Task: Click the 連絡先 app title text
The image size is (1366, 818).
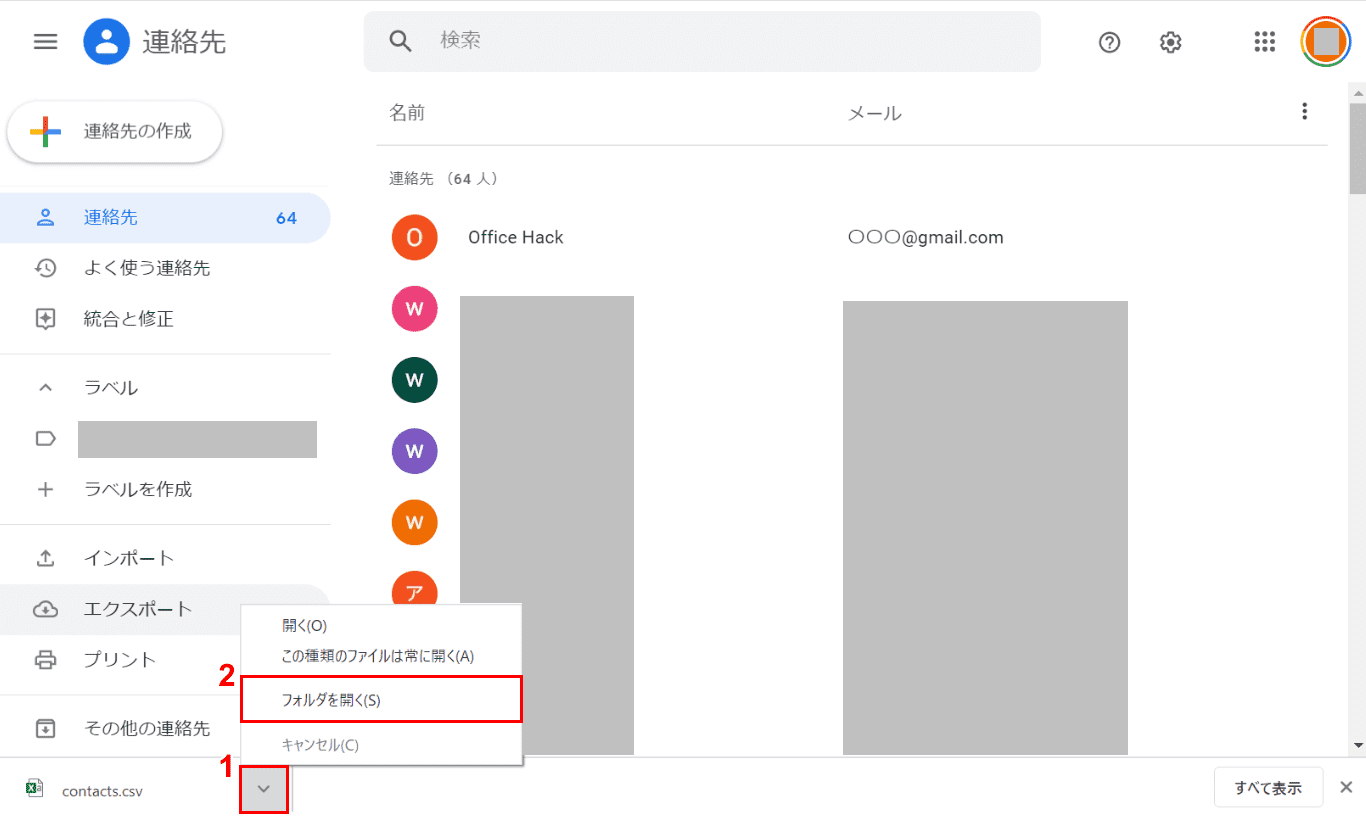Action: coord(184,42)
